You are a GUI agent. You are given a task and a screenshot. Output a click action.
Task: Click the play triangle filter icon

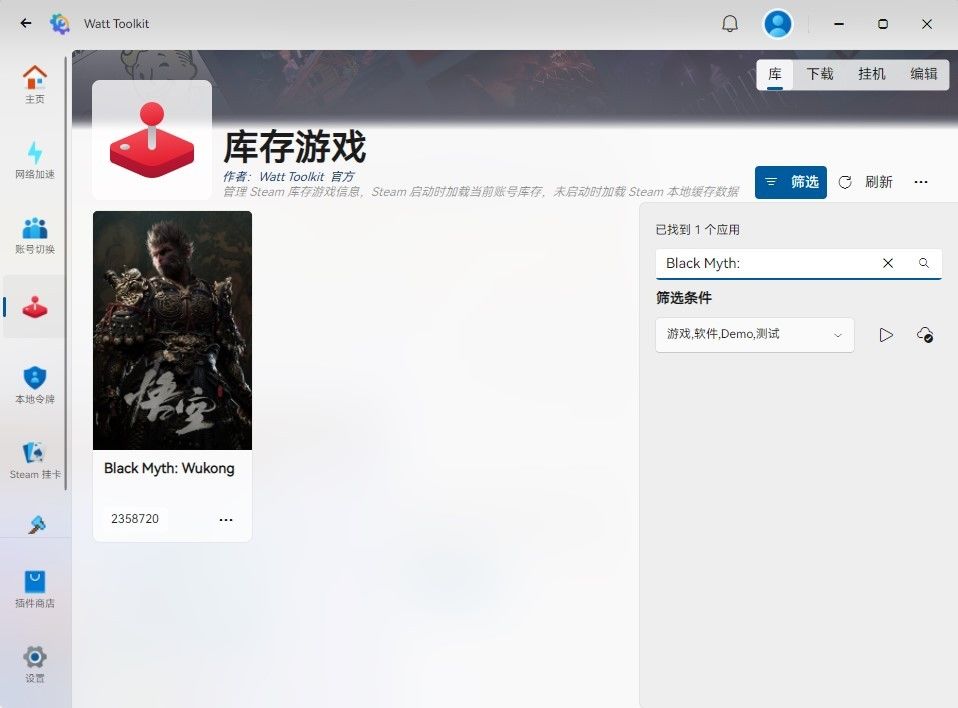click(886, 335)
